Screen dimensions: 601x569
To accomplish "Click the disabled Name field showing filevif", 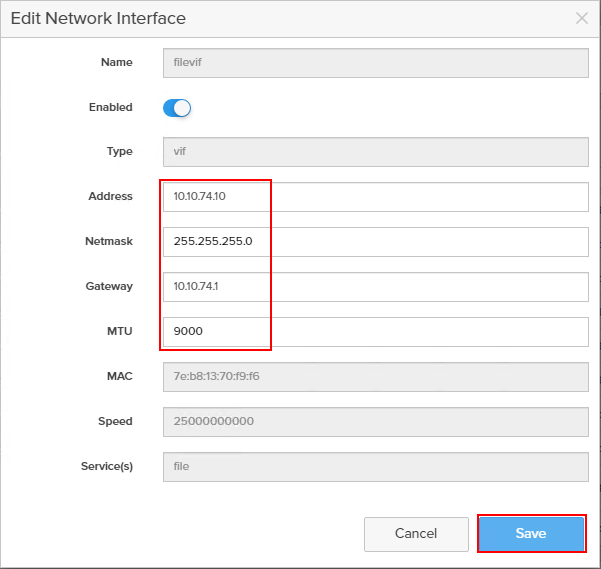I will point(375,63).
